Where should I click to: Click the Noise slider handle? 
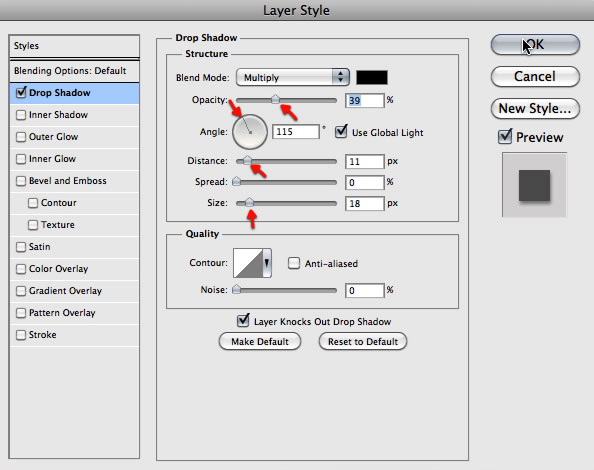(236, 290)
